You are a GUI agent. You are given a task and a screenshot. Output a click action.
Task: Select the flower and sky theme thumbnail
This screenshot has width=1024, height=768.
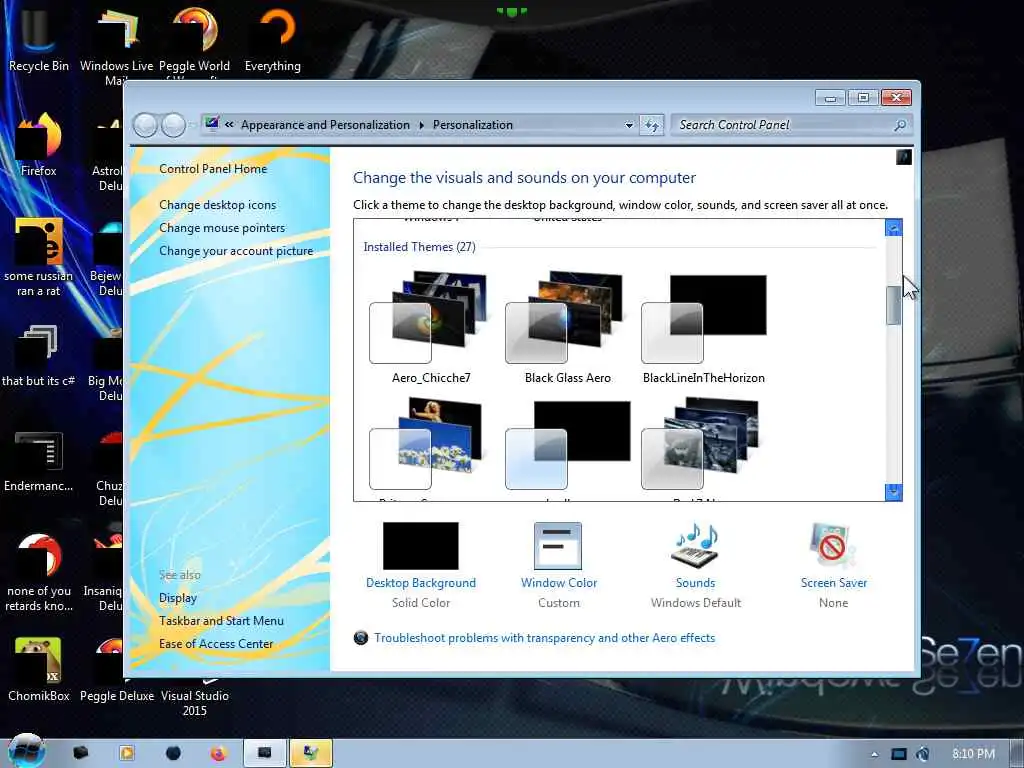(427, 444)
